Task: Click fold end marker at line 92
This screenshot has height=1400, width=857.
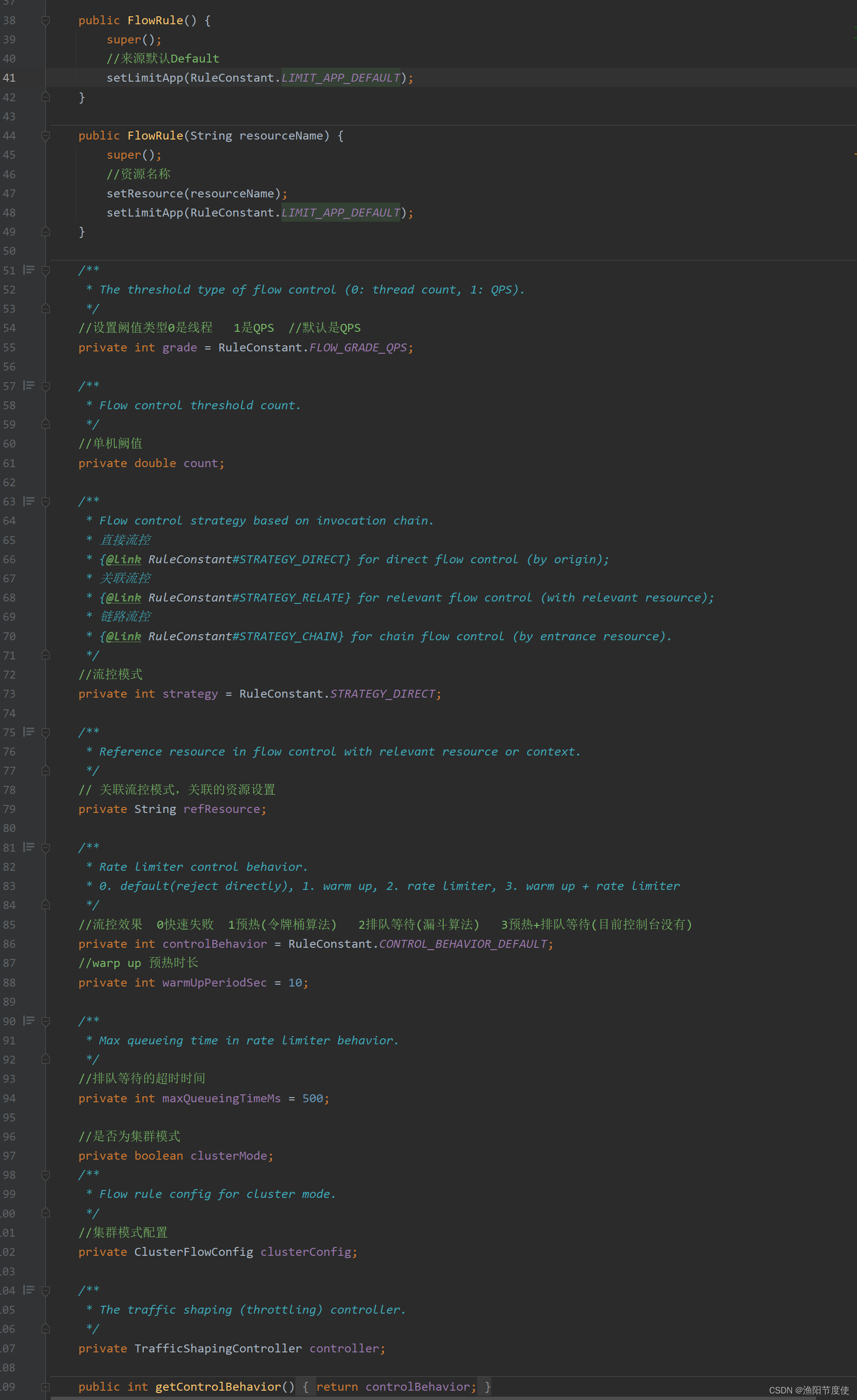Action: tap(46, 1059)
